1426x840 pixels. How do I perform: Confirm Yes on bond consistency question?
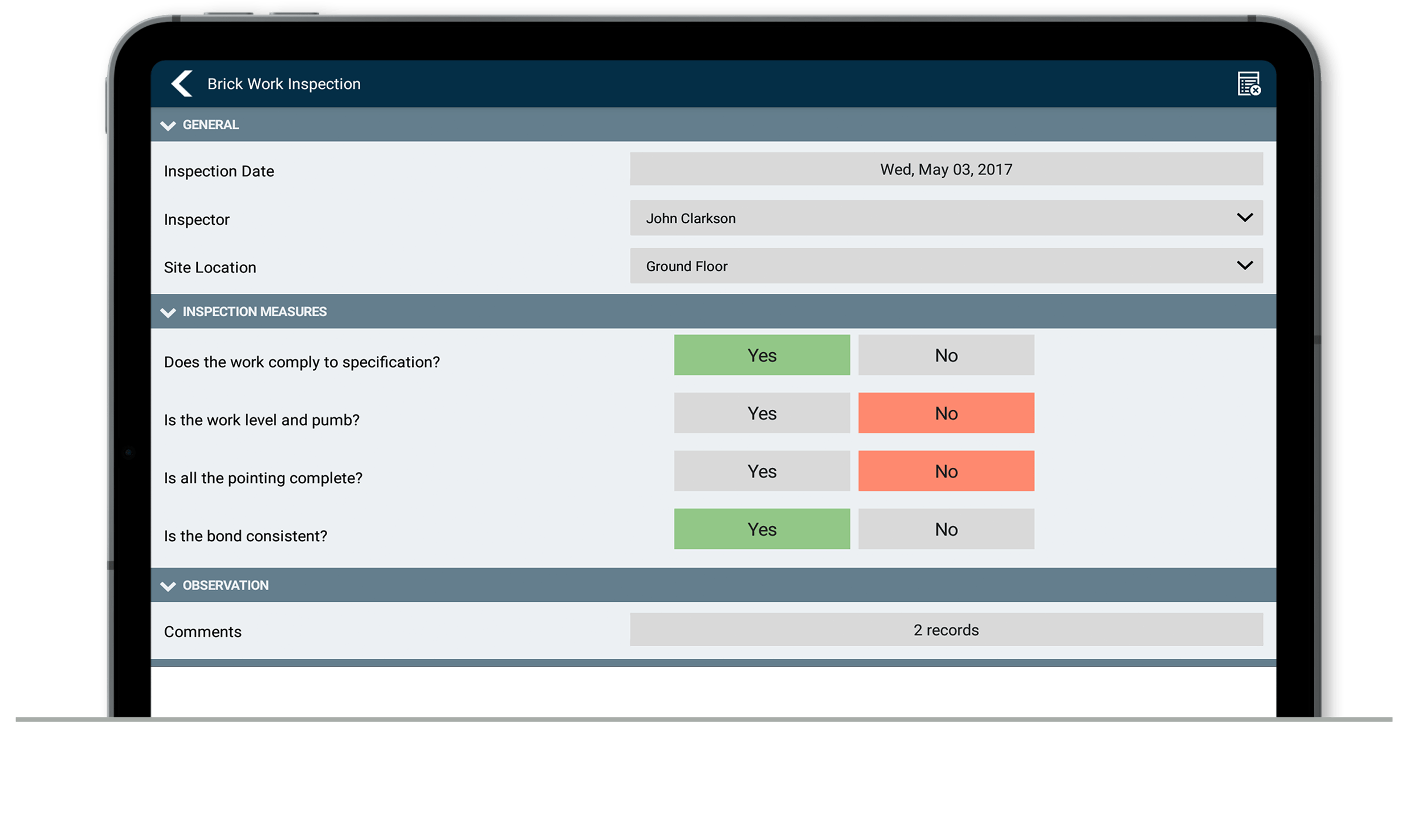762,529
